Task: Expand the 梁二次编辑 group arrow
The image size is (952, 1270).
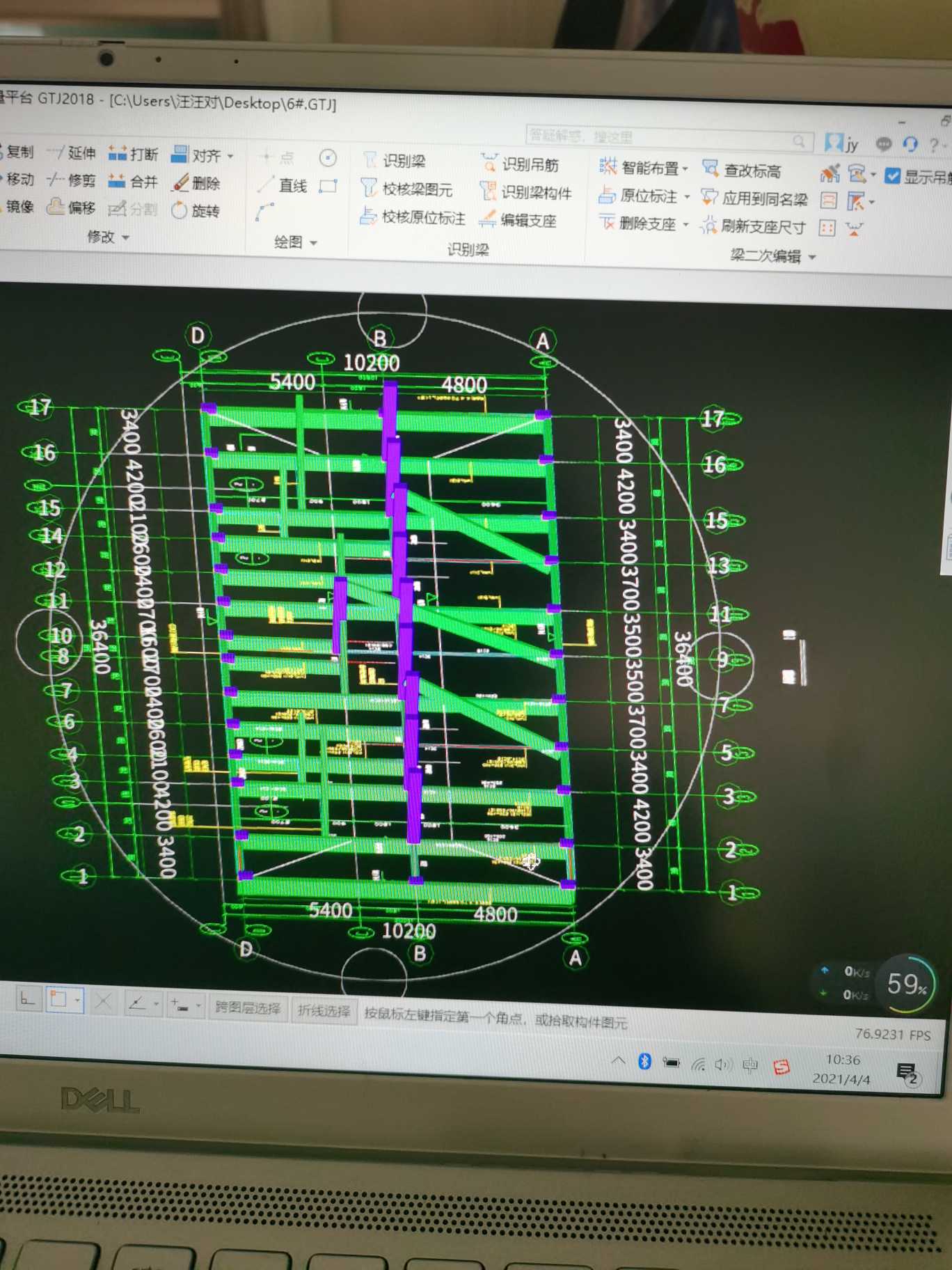Action: pyautogui.click(x=812, y=257)
